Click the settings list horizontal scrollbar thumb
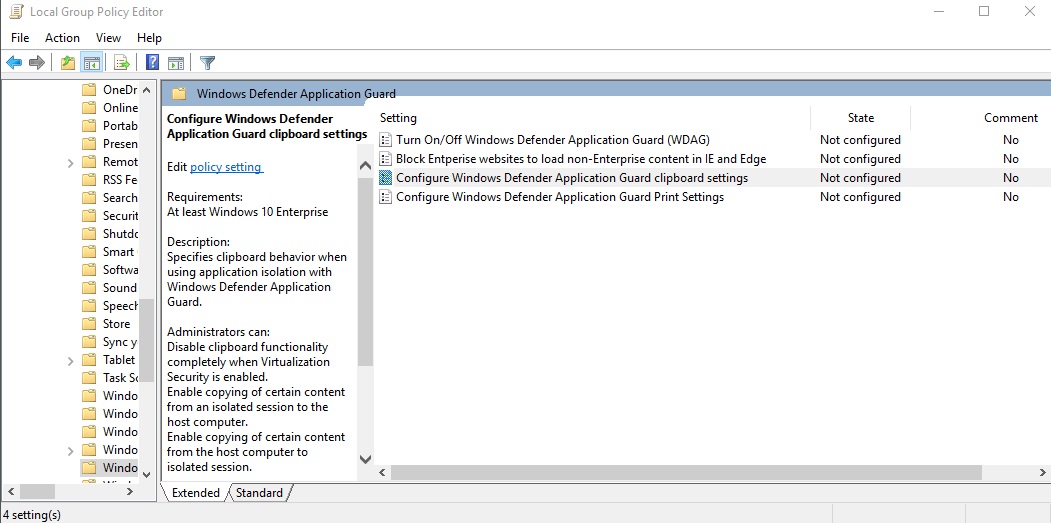The height and width of the screenshot is (523, 1051). point(686,472)
